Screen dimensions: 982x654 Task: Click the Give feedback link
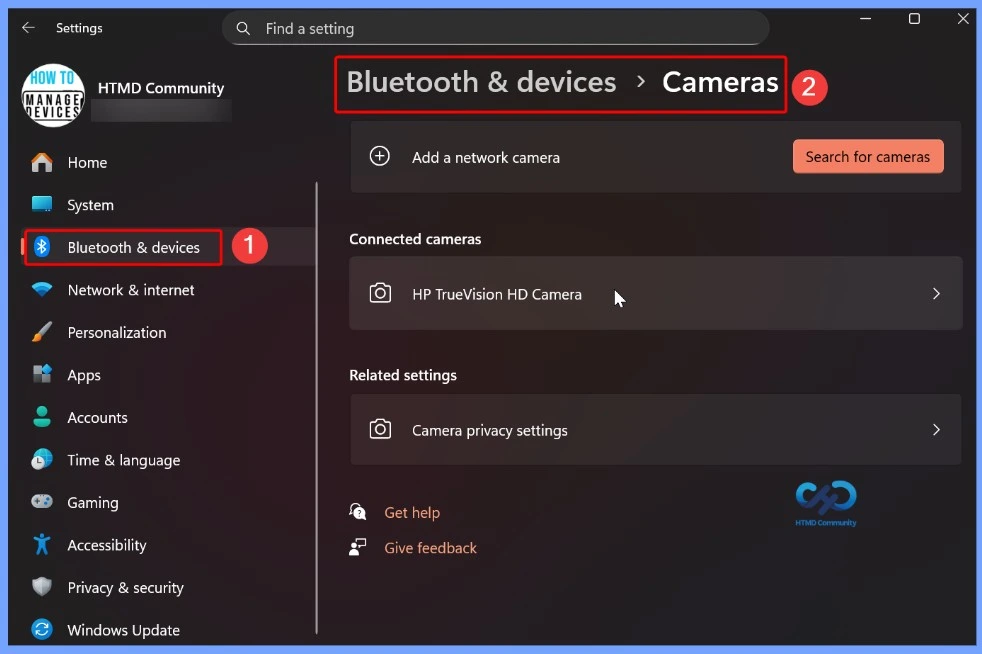point(430,548)
